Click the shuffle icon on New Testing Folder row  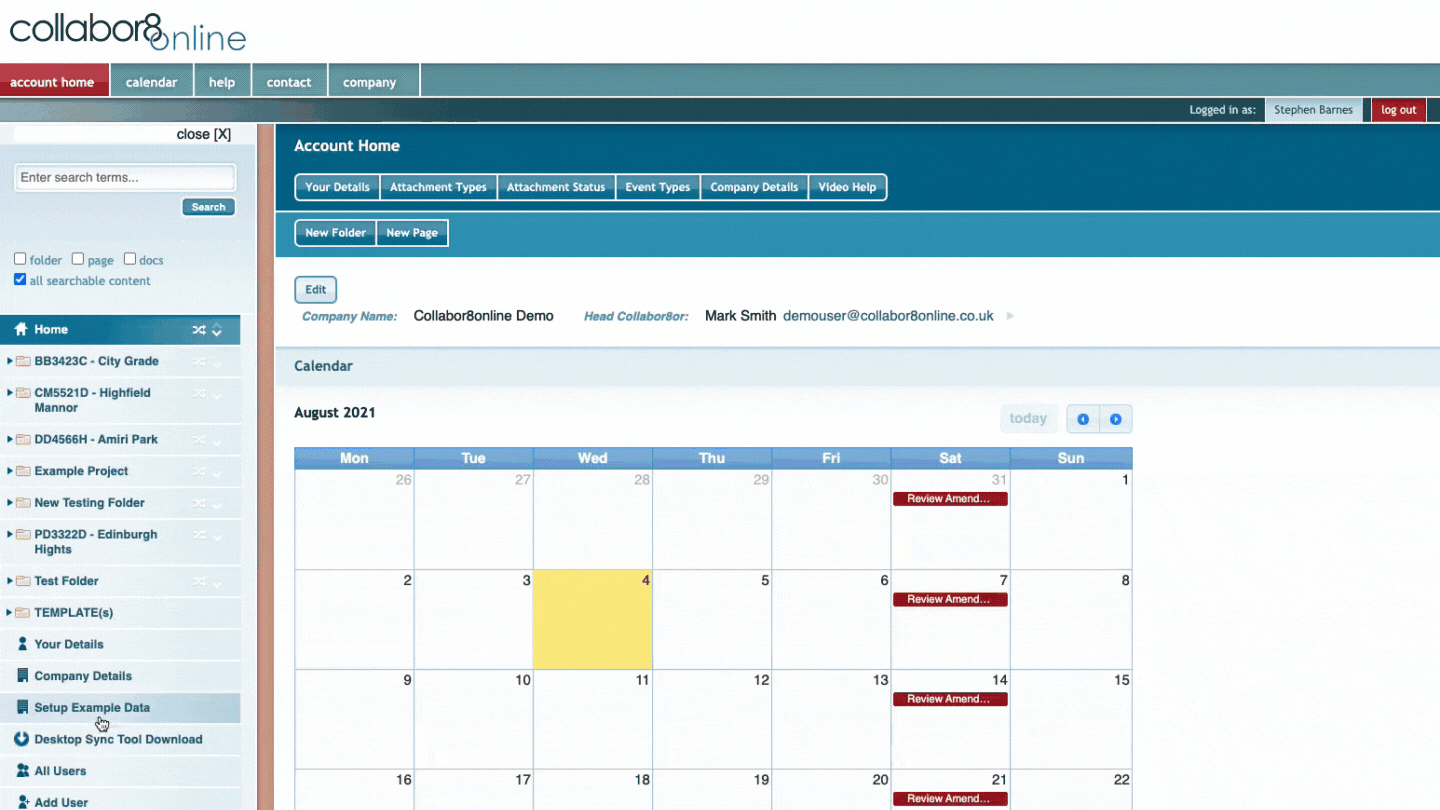199,504
